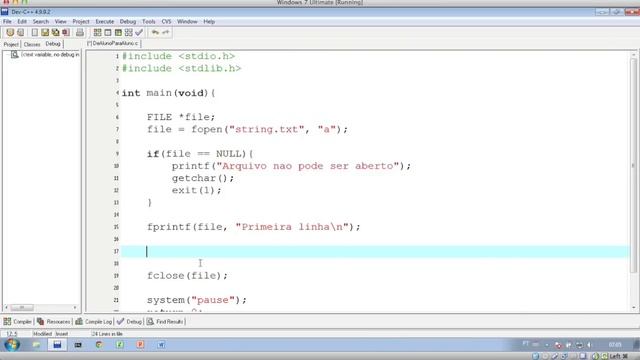640x360 pixels.
Task: Open the Debug menu in the menu bar
Action: [128, 22]
